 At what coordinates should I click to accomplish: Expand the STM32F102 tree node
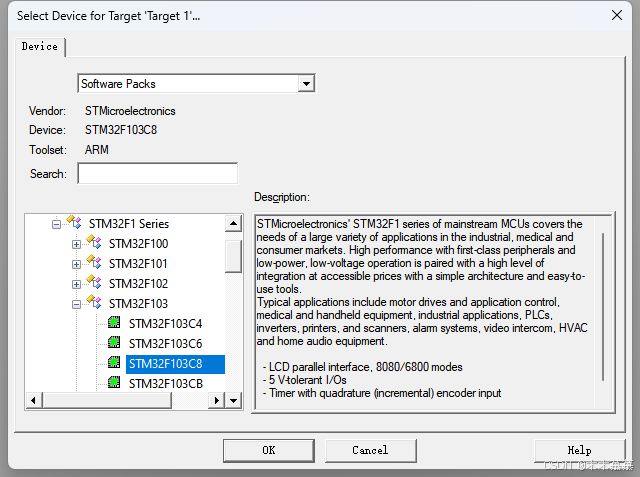pos(76,284)
